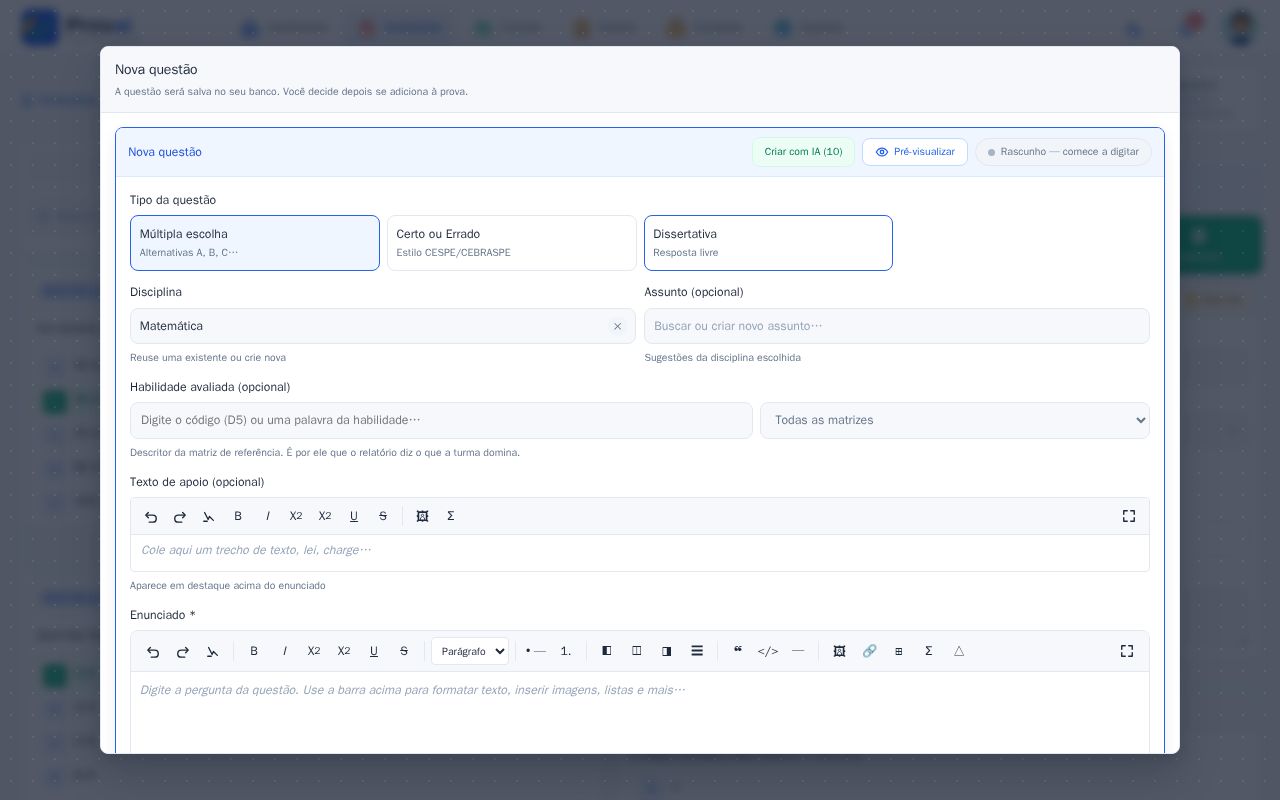
Task: Select the Dissertativa question type
Action: [768, 243]
